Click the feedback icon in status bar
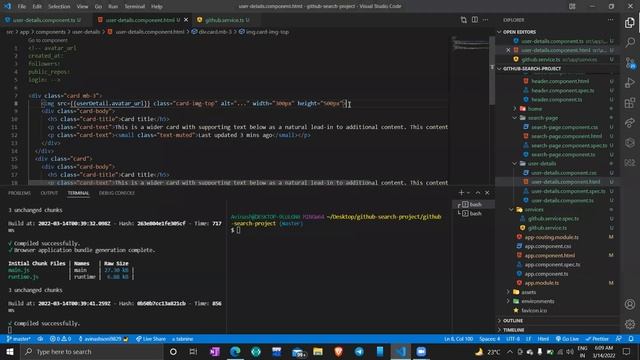Screen dimensions: 640x360 [619, 339]
